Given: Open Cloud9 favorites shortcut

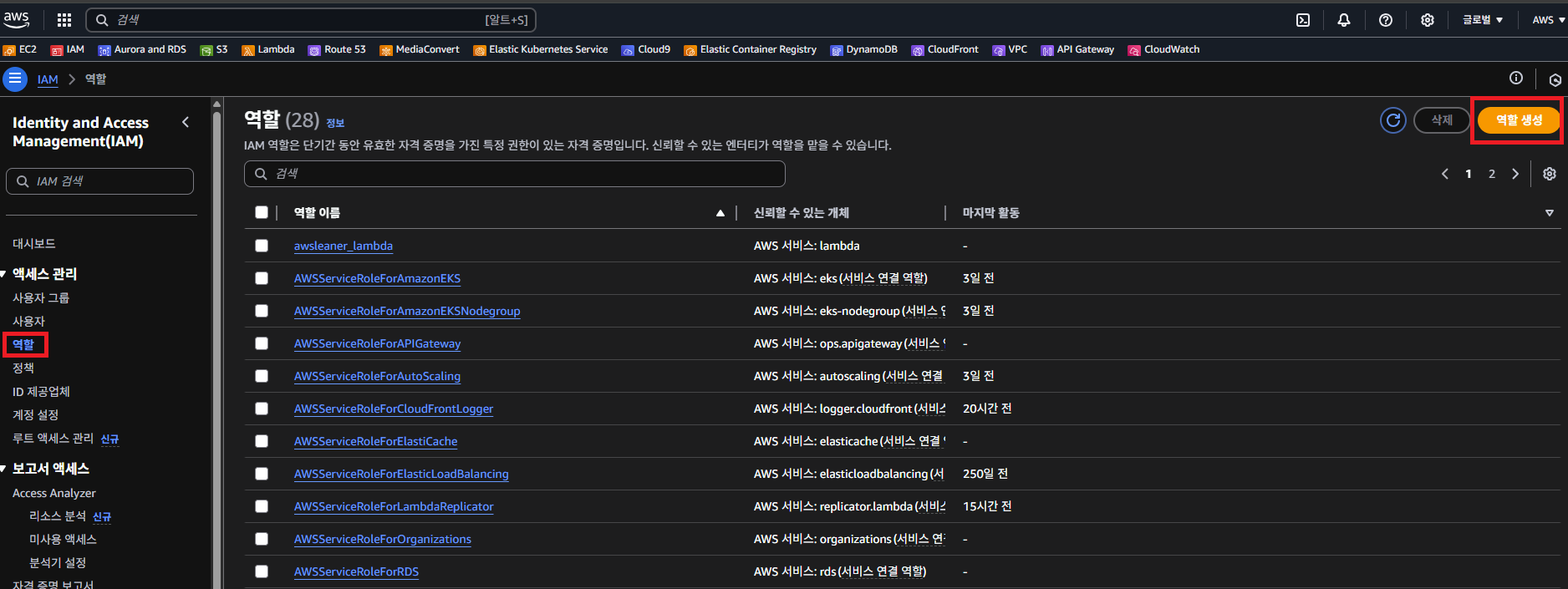Looking at the screenshot, I should (x=646, y=50).
